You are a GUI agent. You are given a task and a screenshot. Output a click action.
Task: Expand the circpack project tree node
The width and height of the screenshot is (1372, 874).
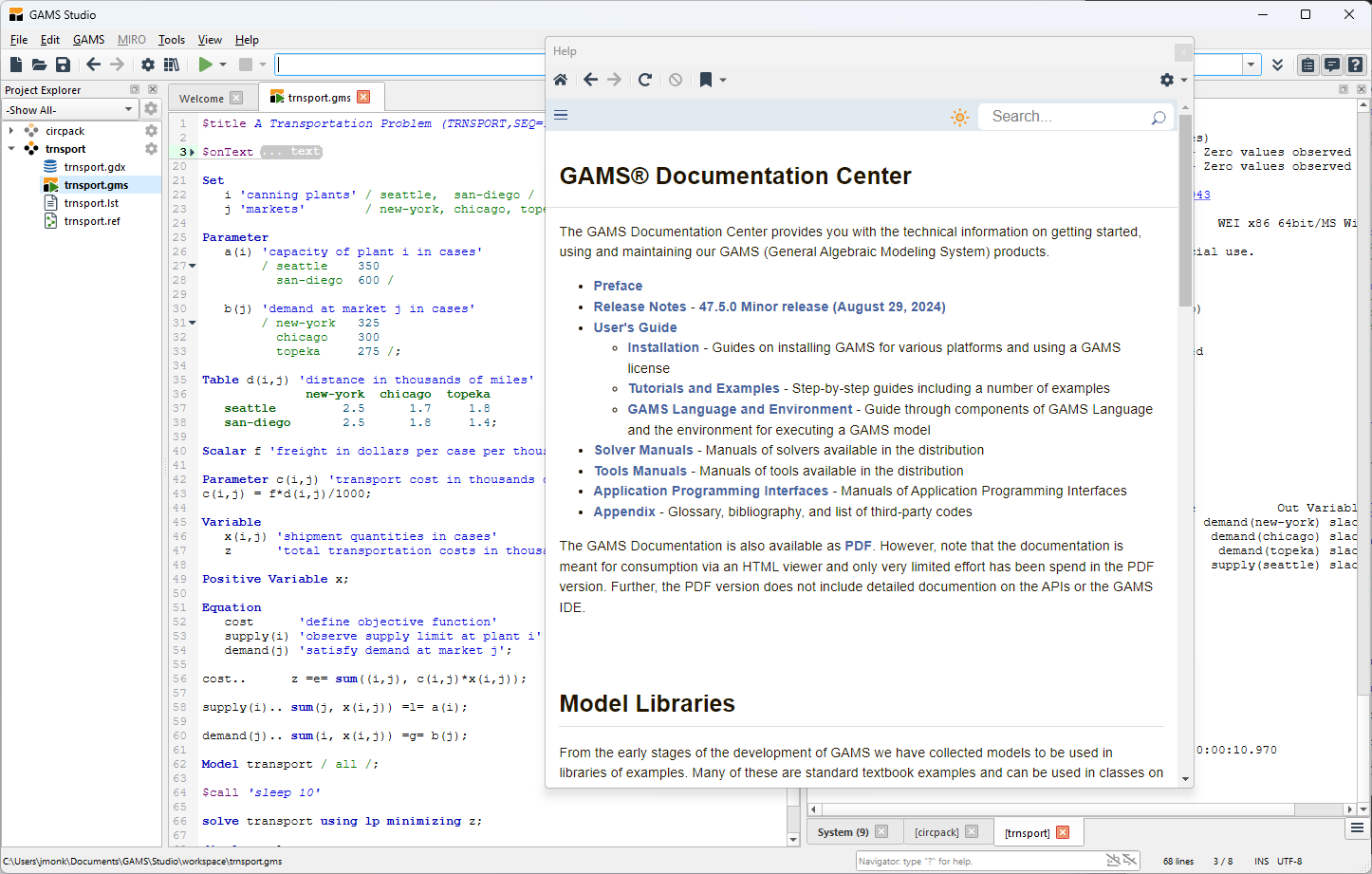tap(11, 131)
